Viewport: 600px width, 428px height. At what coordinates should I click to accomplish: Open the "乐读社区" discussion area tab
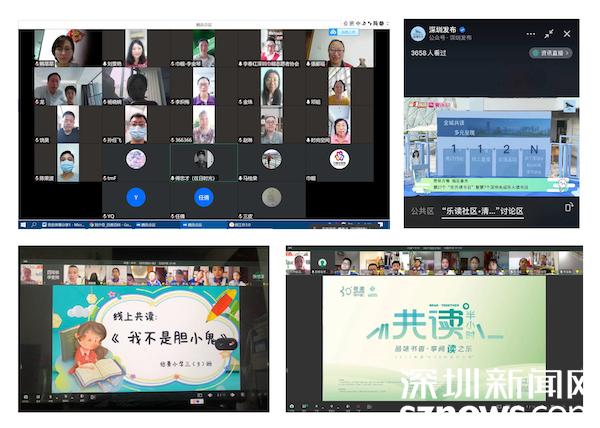(x=485, y=211)
